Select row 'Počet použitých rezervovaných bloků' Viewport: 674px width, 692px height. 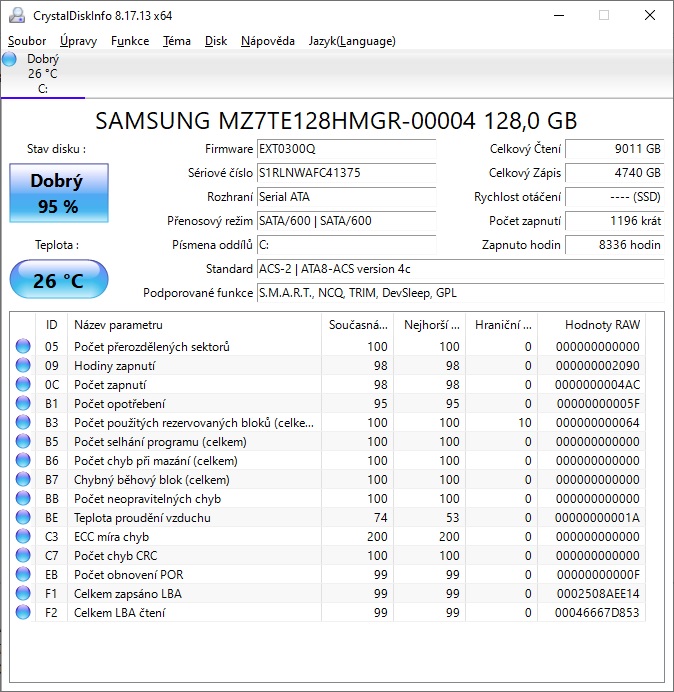click(x=328, y=422)
